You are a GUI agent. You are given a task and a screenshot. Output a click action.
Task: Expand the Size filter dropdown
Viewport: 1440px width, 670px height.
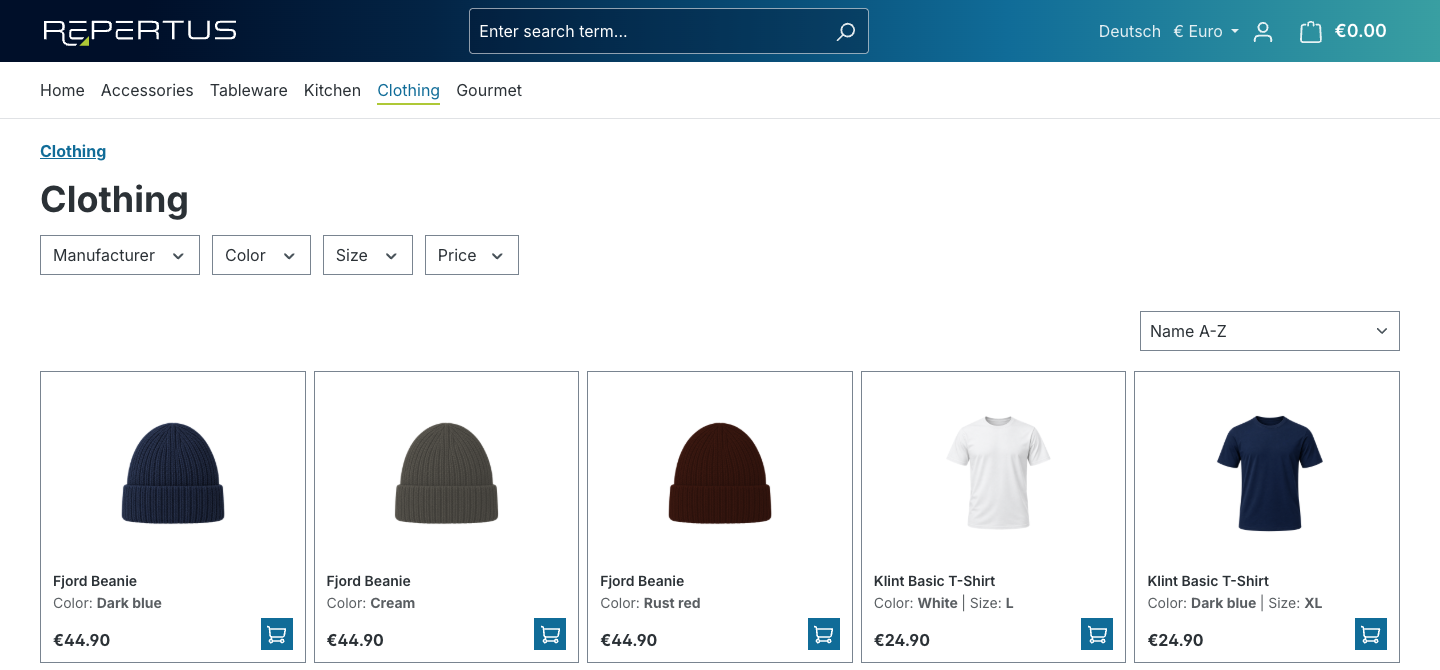tap(368, 255)
